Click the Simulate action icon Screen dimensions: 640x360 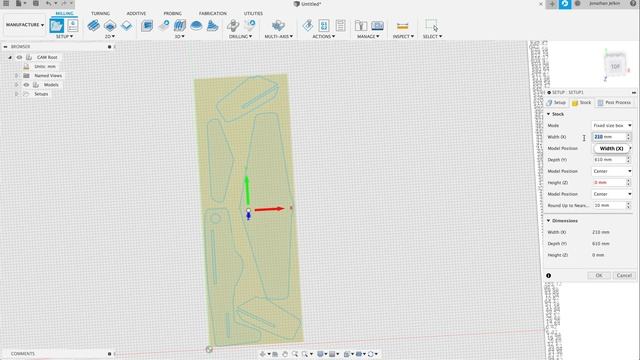pos(308,26)
